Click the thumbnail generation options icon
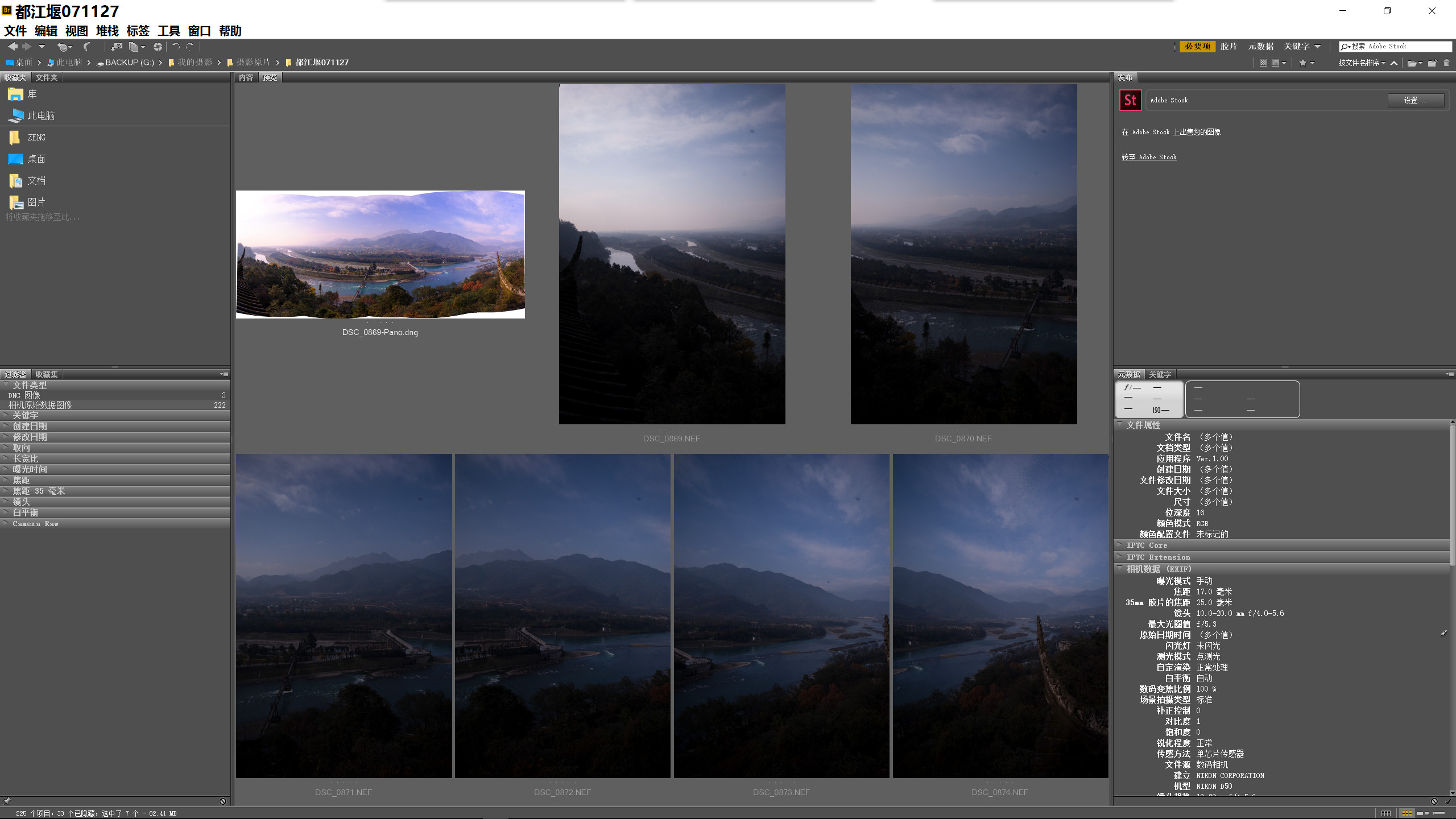This screenshot has height=819, width=1456. 1275,63
